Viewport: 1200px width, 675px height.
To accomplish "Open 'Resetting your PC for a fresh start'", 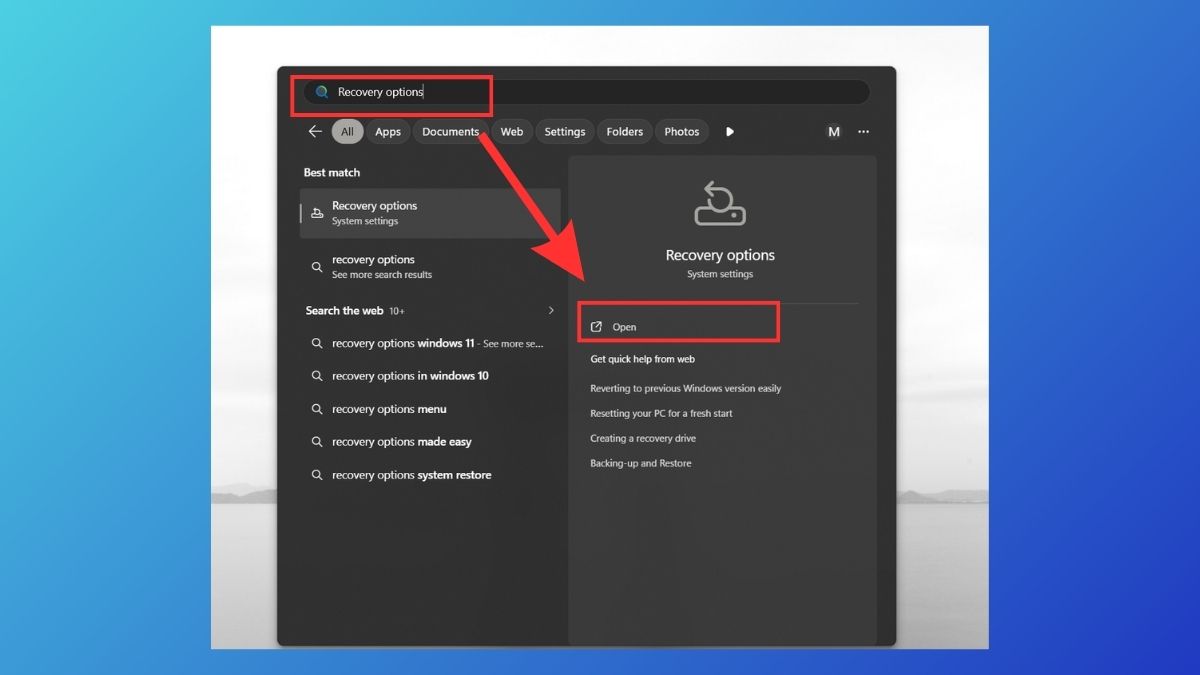I will coord(662,413).
